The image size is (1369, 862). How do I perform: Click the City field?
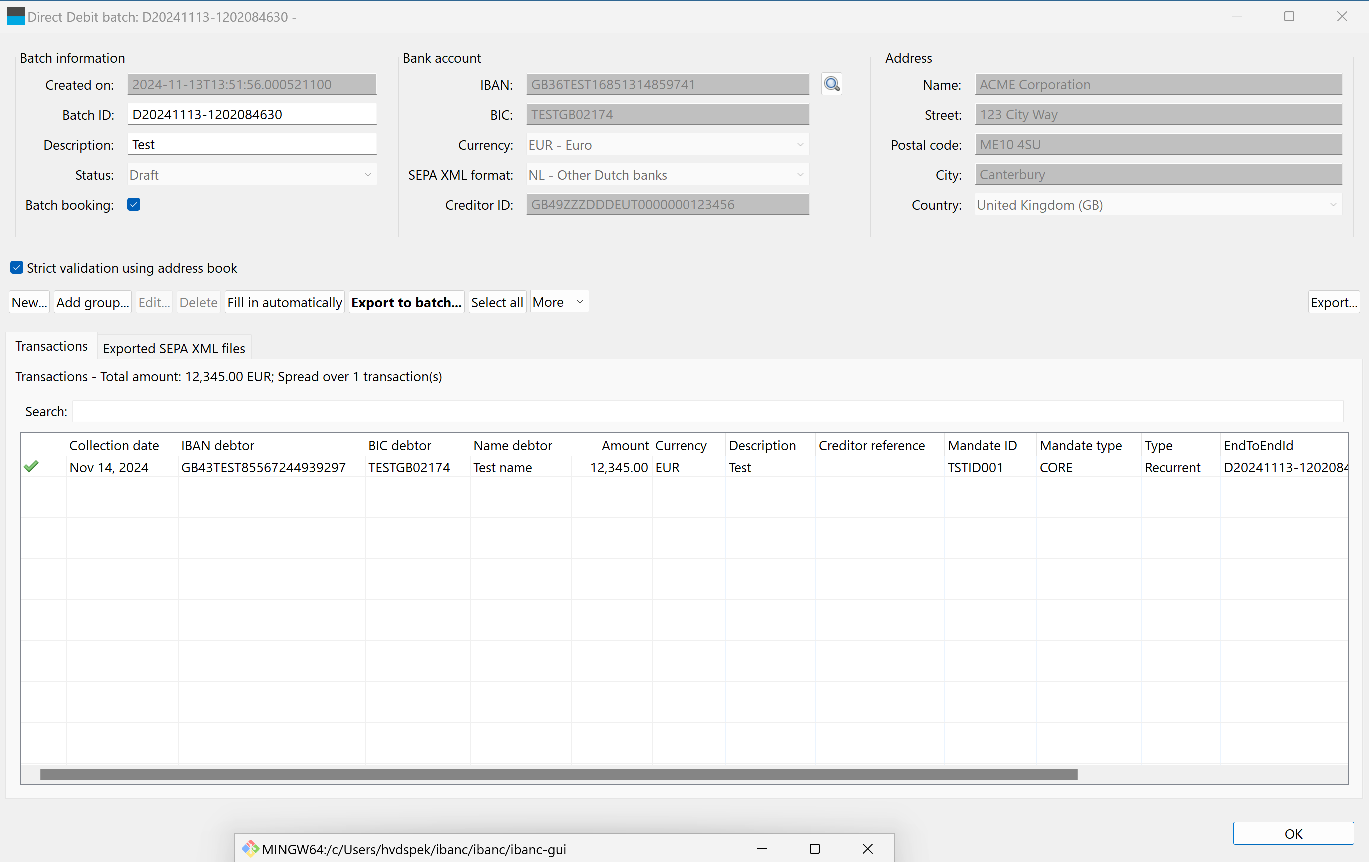[x=1158, y=175]
